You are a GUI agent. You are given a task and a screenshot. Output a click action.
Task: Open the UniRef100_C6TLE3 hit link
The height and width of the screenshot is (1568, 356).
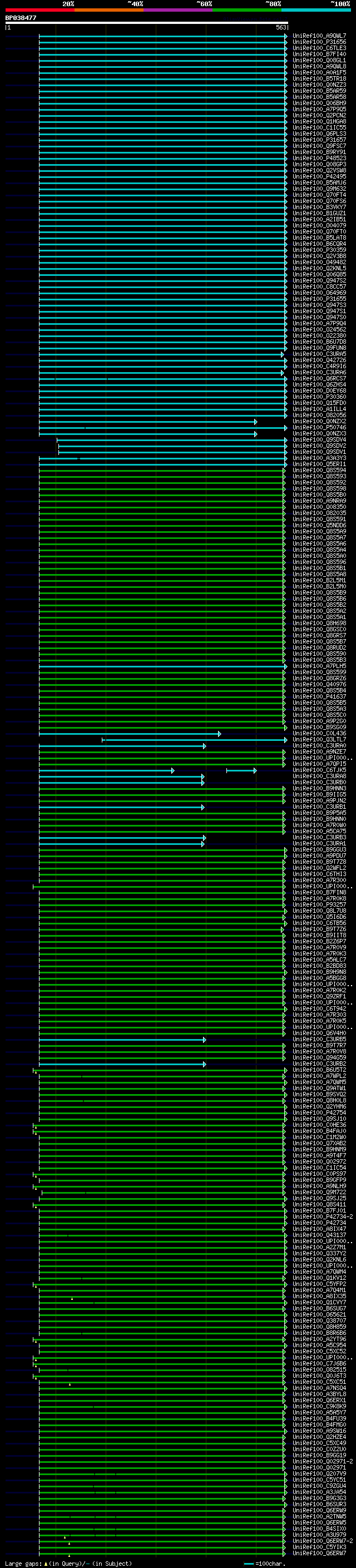point(319,48)
